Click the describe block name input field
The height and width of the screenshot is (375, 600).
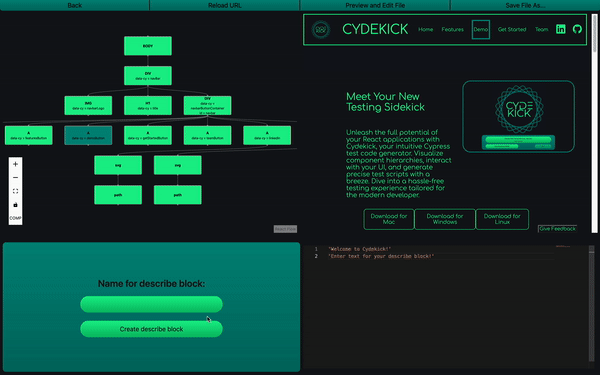click(x=151, y=304)
